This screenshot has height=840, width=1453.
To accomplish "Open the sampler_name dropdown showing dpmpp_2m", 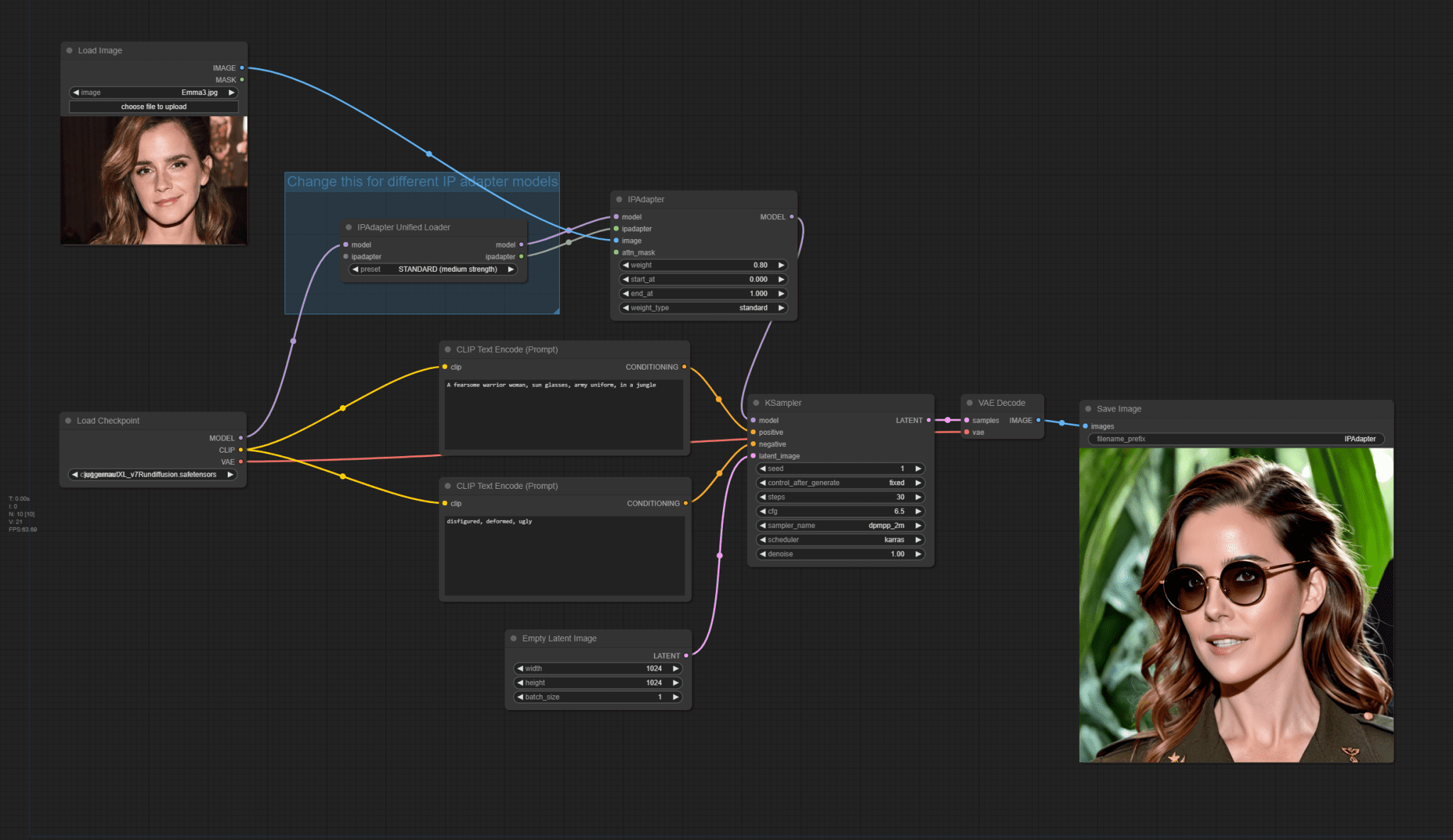I will click(x=840, y=526).
